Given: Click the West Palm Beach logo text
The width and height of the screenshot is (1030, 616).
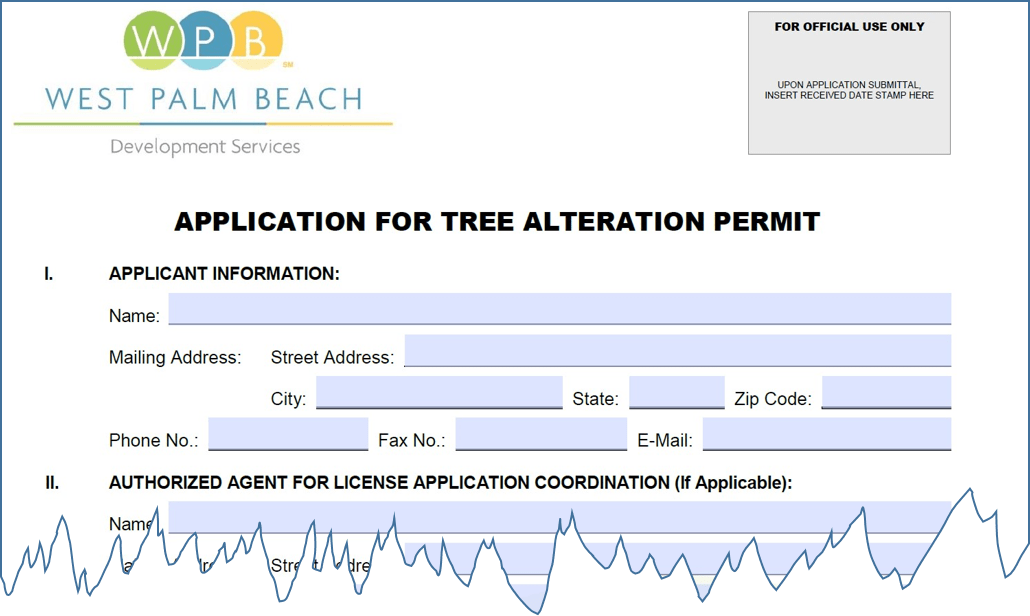Looking at the screenshot, I should 203,99.
